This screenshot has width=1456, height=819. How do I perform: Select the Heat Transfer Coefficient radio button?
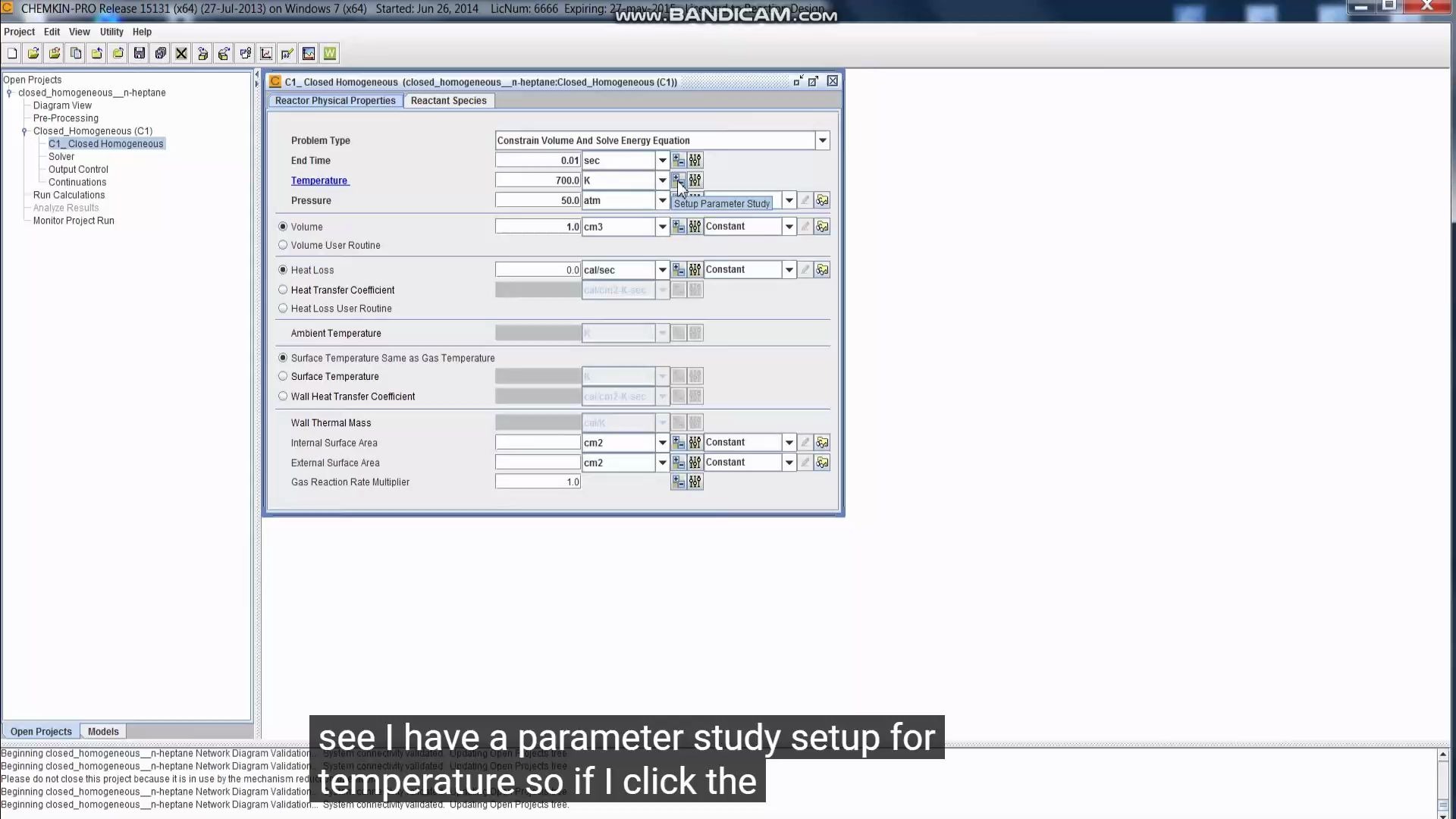coord(283,290)
